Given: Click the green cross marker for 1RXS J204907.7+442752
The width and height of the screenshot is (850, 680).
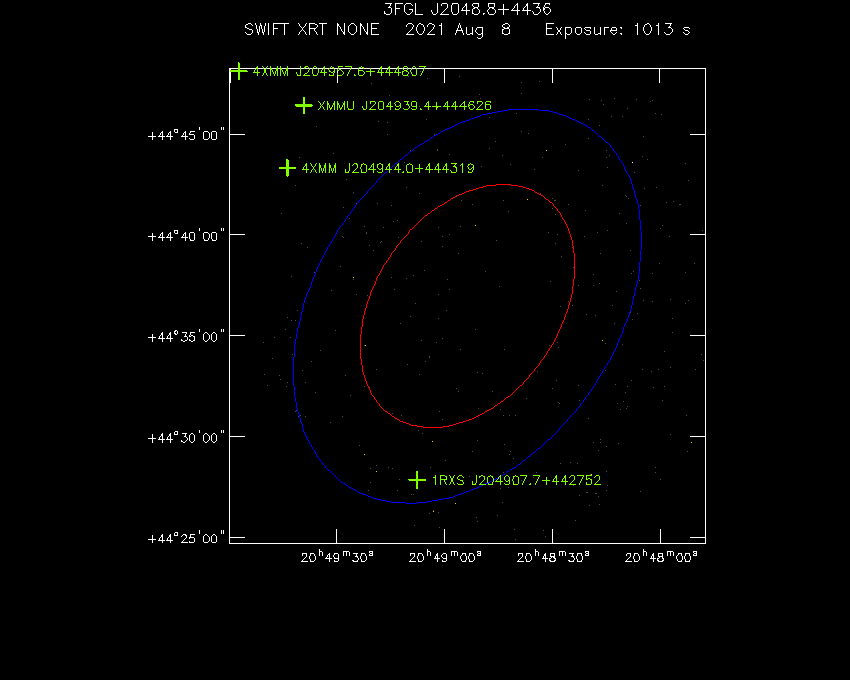Looking at the screenshot, I should [417, 480].
